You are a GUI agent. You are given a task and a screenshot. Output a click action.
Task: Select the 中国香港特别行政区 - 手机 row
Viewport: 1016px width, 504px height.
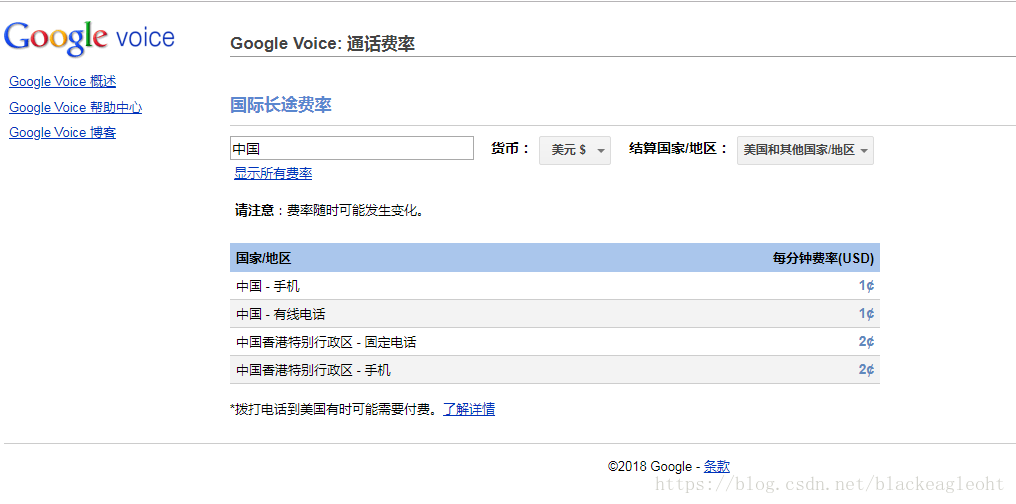[555, 370]
